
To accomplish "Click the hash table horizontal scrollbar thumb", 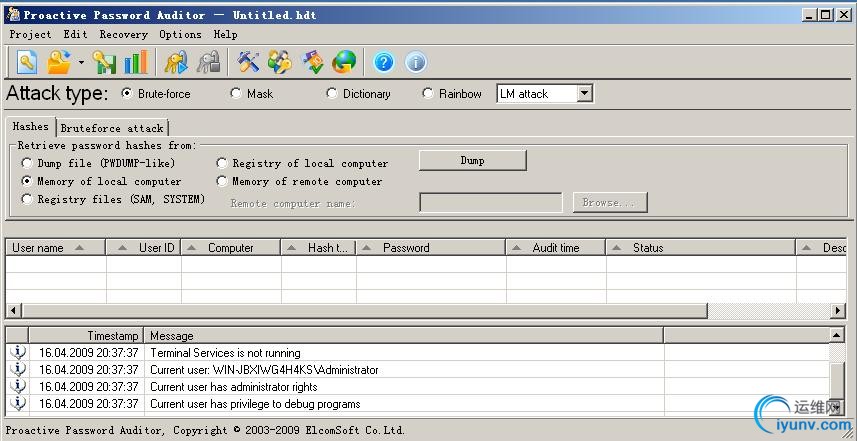I will coord(365,311).
